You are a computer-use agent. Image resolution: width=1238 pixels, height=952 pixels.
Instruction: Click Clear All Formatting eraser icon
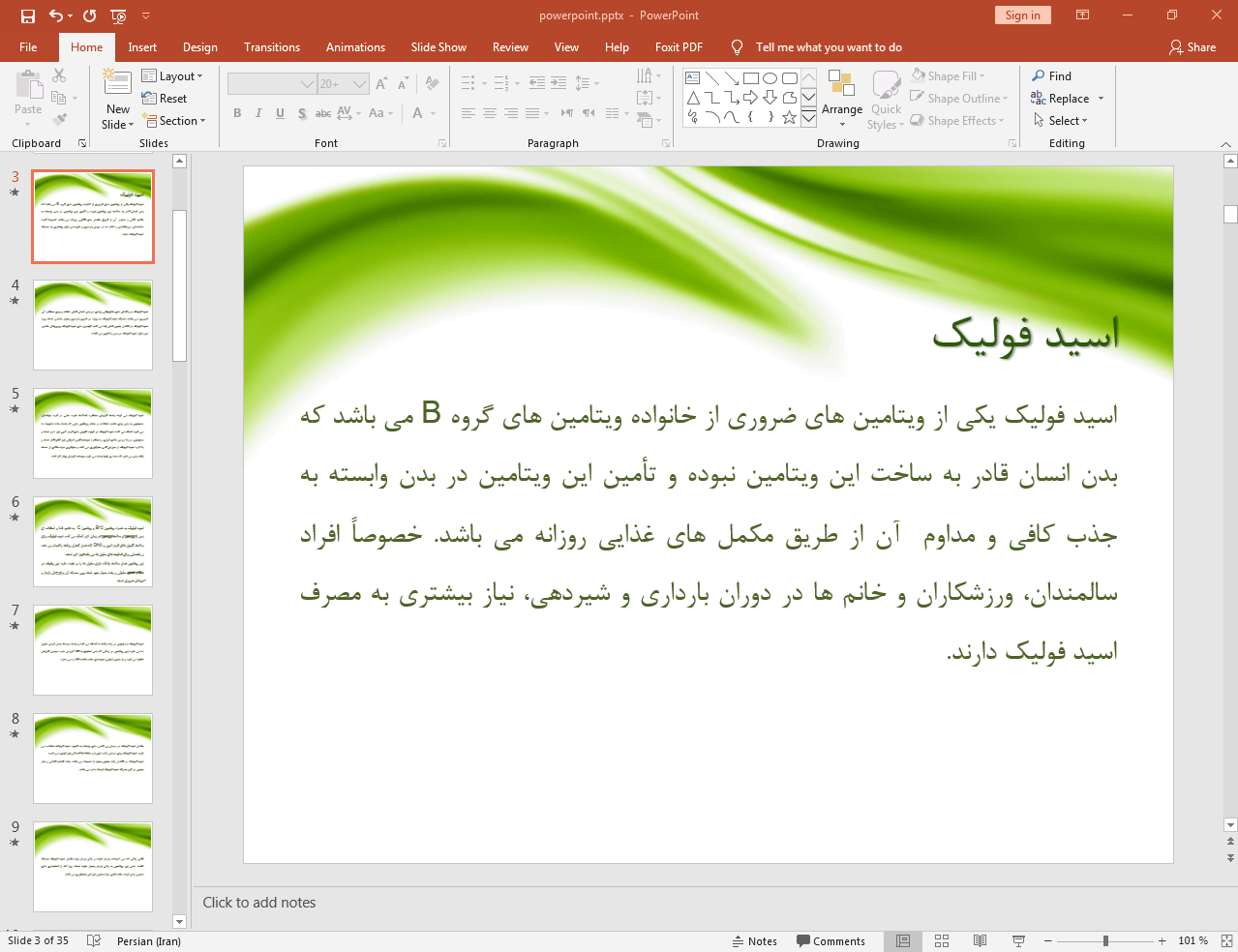pos(432,84)
